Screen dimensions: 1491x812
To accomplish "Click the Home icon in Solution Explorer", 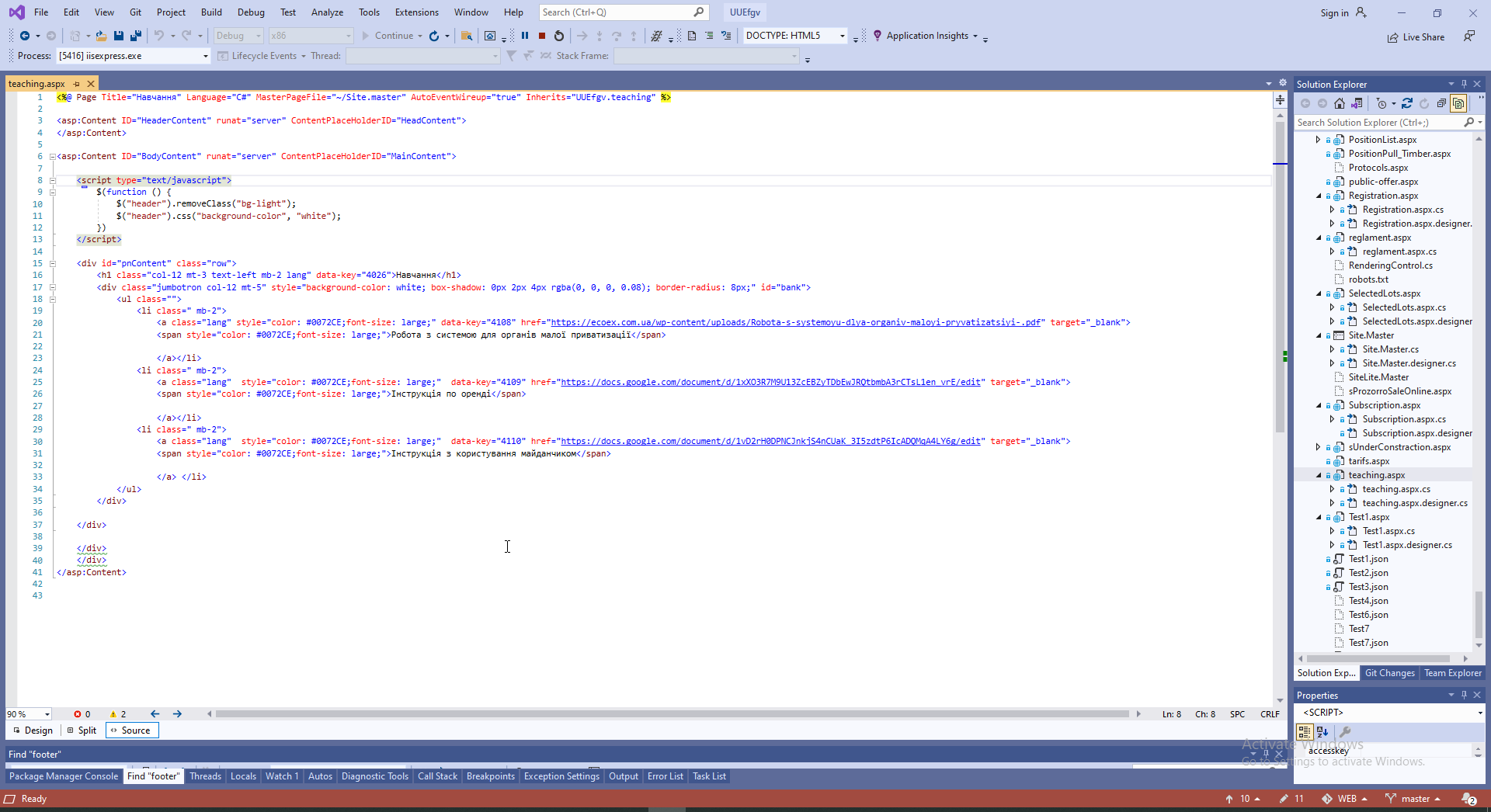I will tap(1340, 103).
